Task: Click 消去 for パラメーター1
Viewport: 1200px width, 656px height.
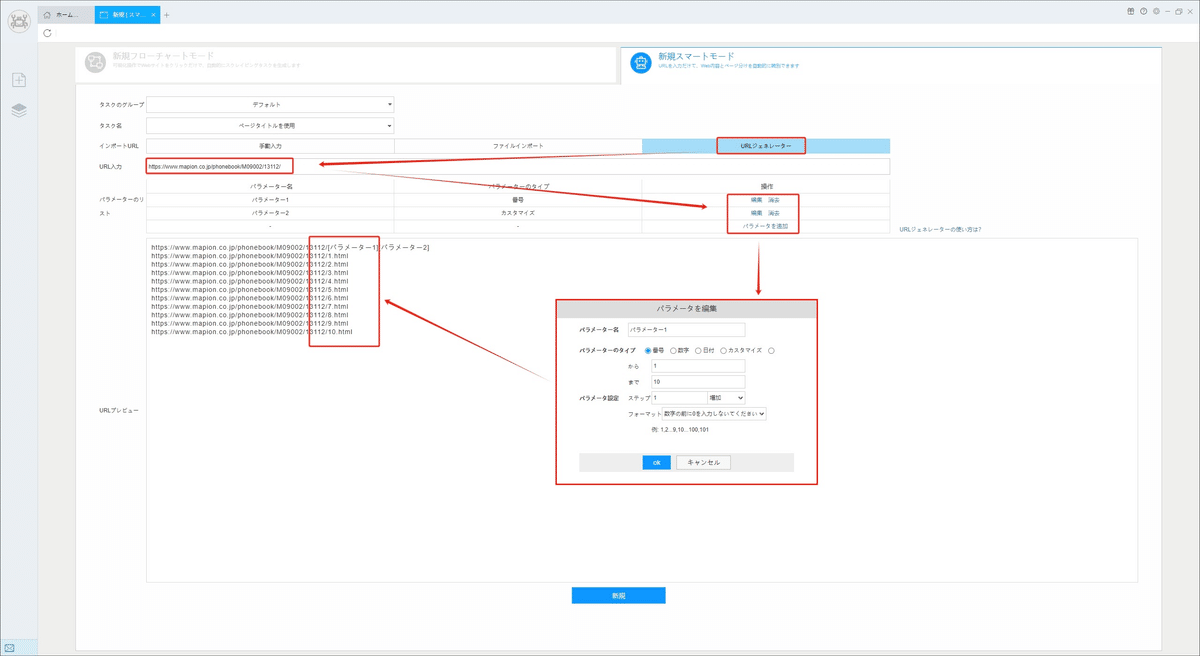Action: (774, 200)
